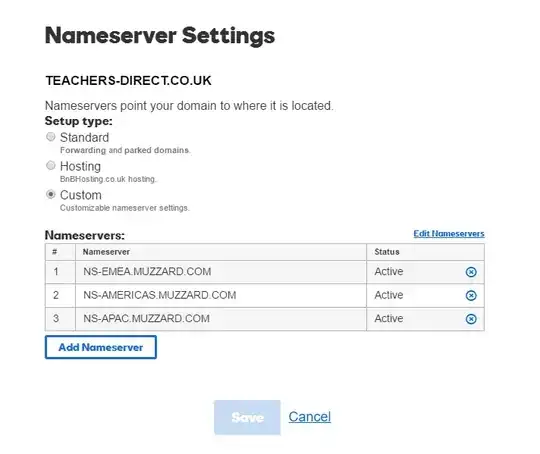Click the Save button
The width and height of the screenshot is (540, 454).
(x=247, y=417)
